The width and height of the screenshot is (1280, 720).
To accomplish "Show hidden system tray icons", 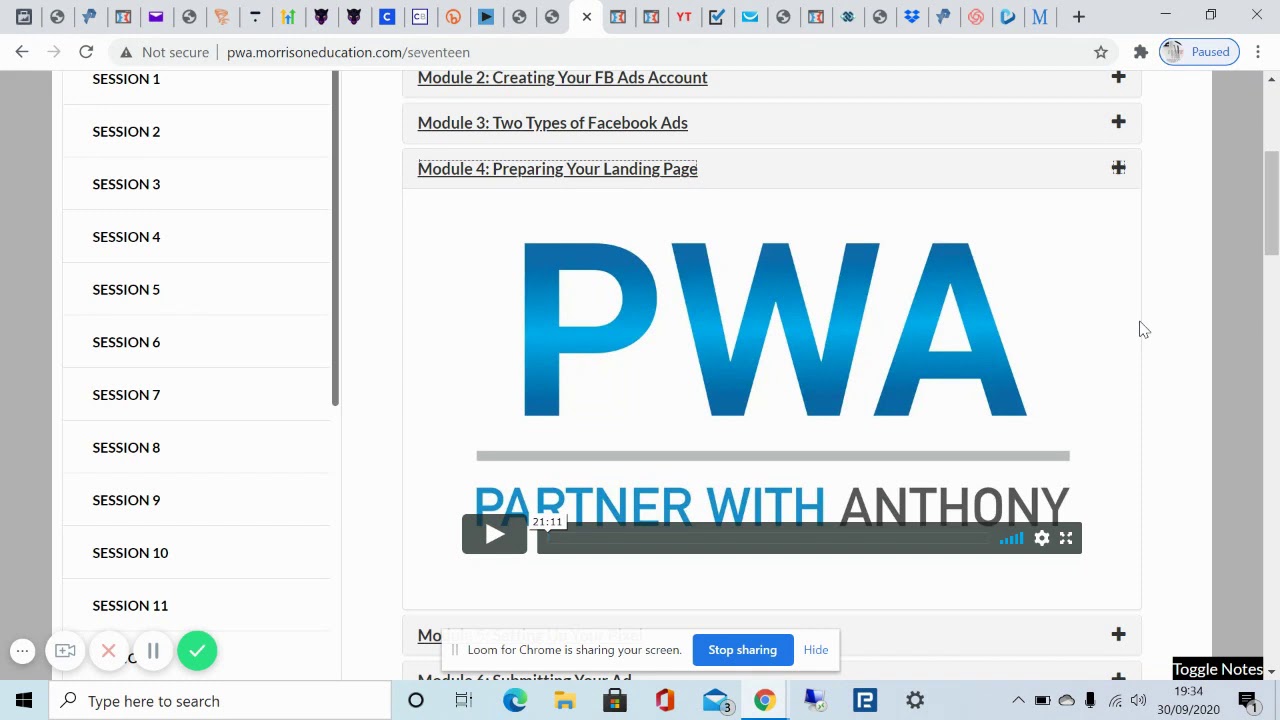I will pyautogui.click(x=1018, y=701).
